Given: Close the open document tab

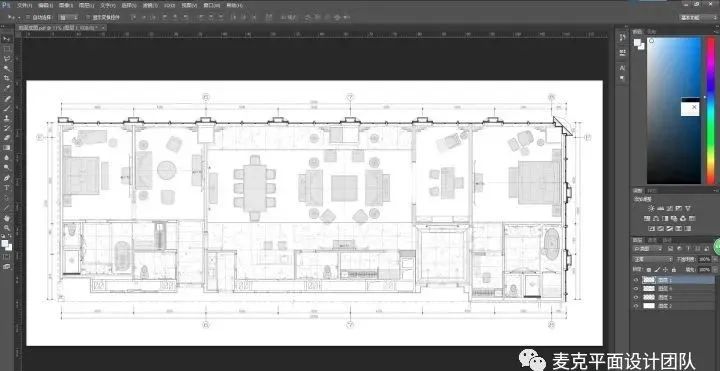Looking at the screenshot, I should pyautogui.click(x=103, y=28).
